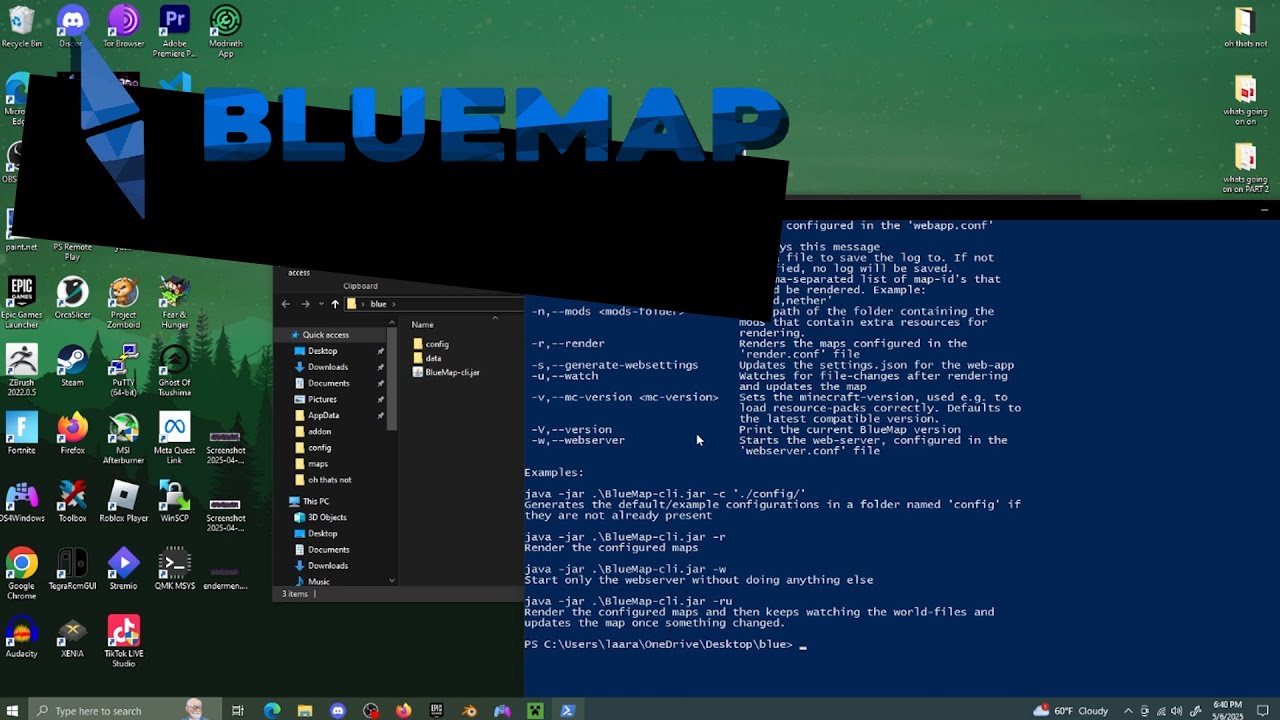
Task: Open the 60°F Cloudy weather widget
Action: tap(1071, 711)
